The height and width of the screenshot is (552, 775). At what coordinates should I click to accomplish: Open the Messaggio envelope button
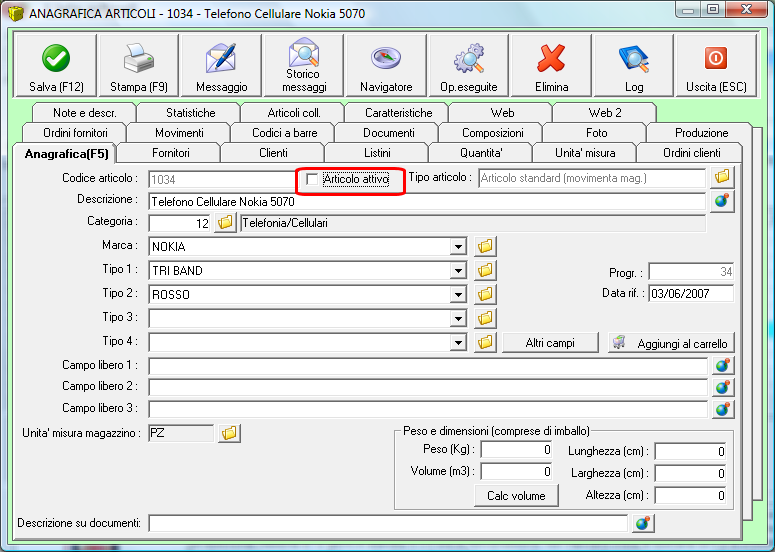tap(221, 65)
